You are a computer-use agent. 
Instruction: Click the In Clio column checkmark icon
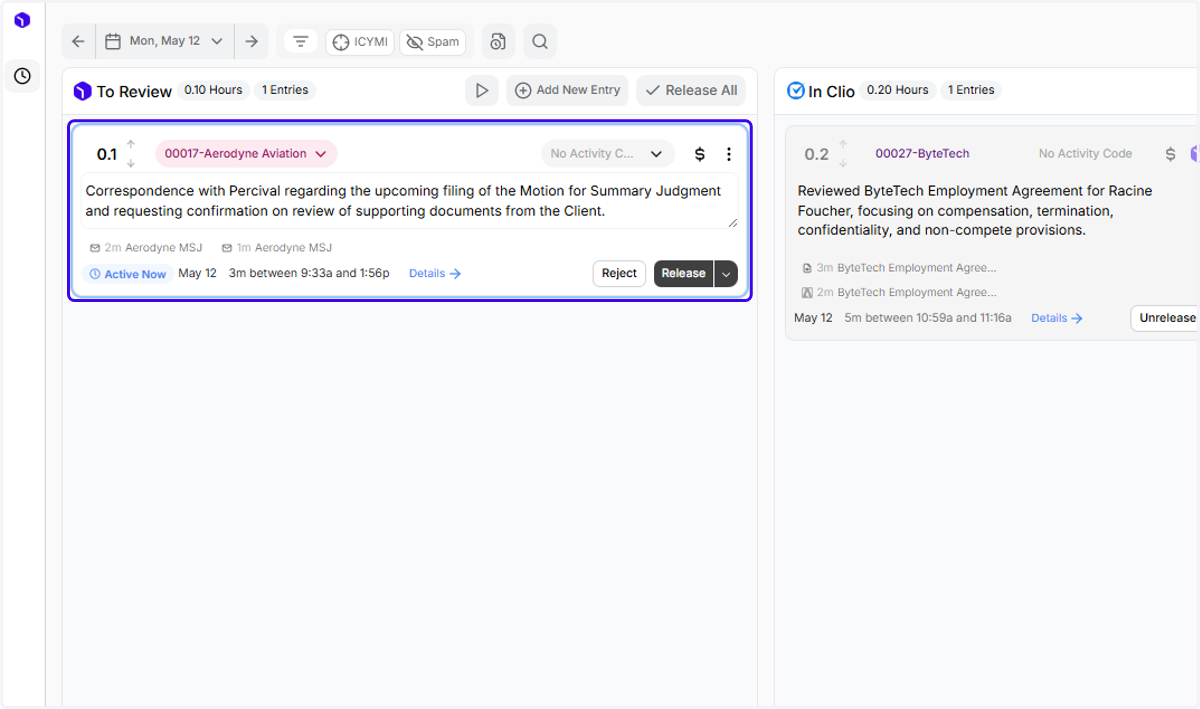point(796,91)
